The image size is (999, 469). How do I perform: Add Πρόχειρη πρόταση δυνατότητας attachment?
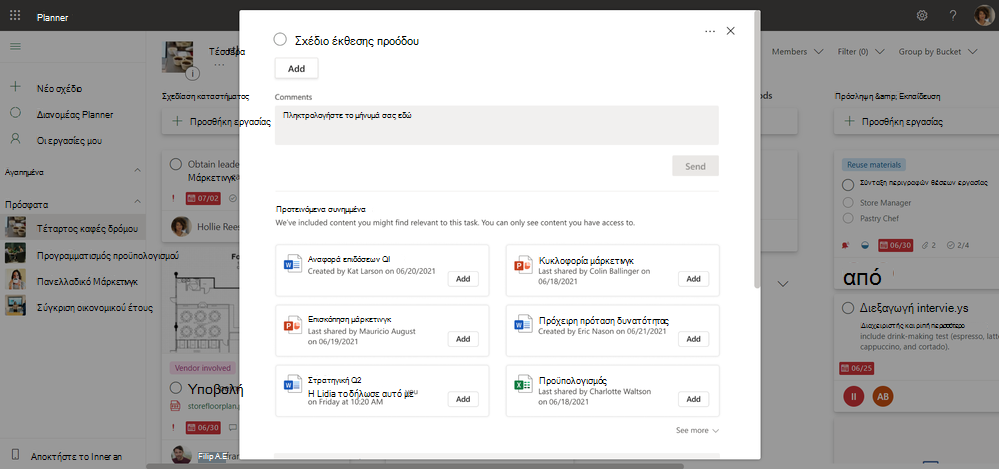tap(693, 339)
